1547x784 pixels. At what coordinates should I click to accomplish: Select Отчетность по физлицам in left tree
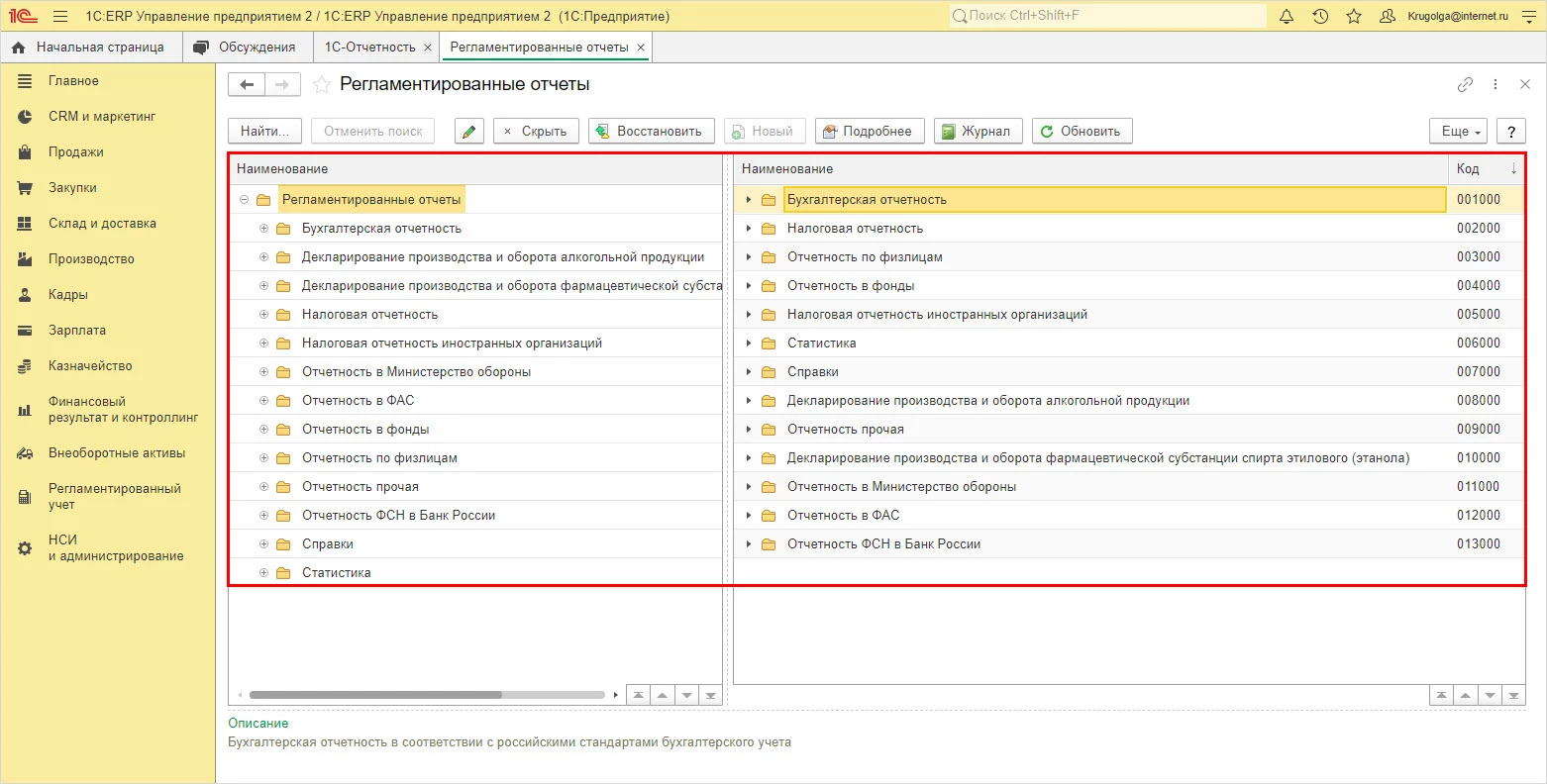point(379,458)
